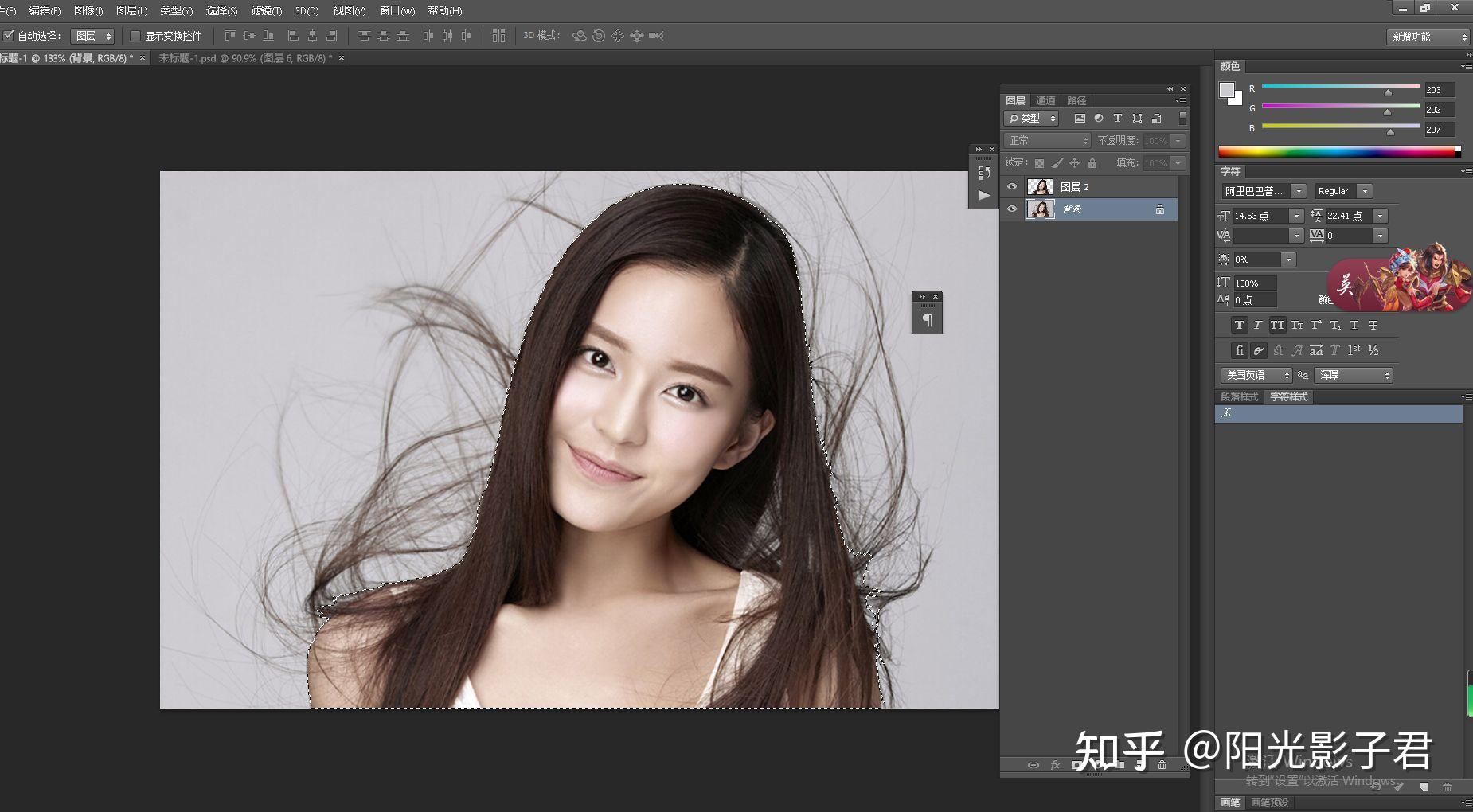Viewport: 1473px width, 812px height.
Task: Open the layer filter 类型 dropdown
Action: (1031, 119)
